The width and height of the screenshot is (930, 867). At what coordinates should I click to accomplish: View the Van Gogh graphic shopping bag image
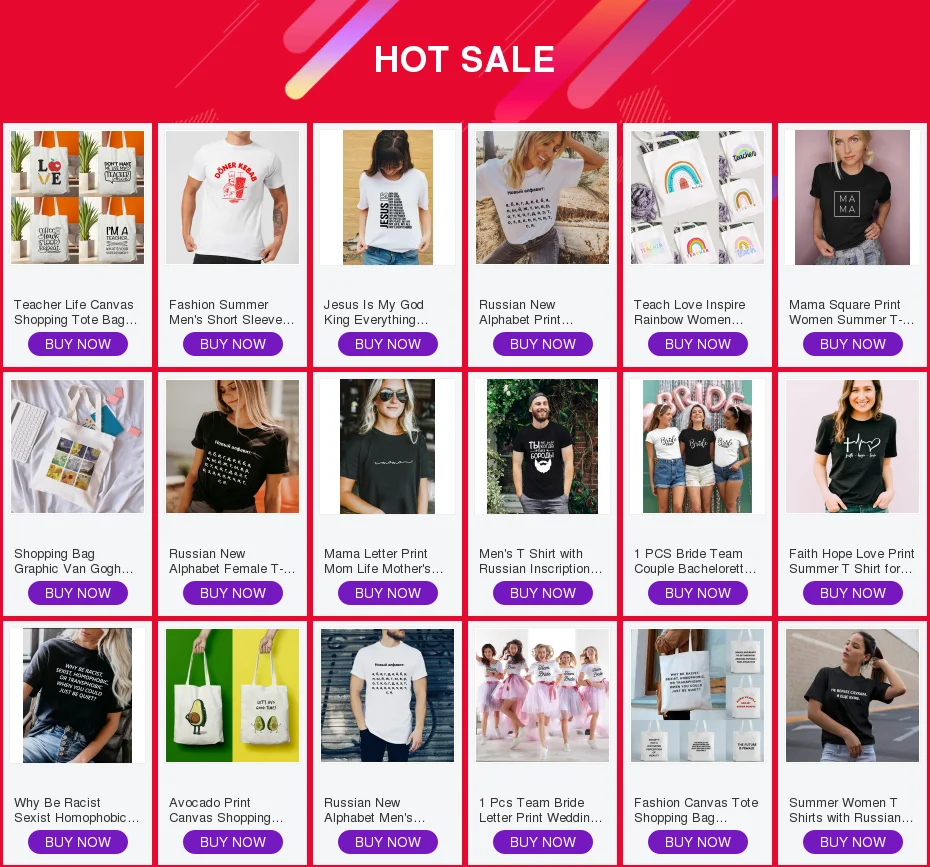pyautogui.click(x=77, y=446)
